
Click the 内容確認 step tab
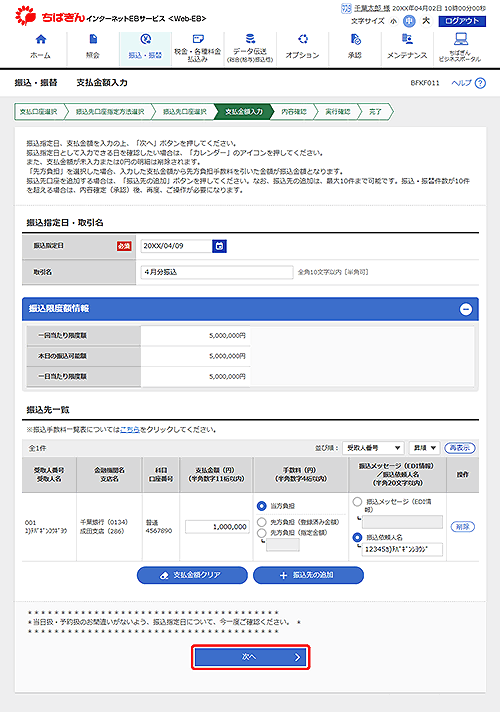(x=293, y=111)
